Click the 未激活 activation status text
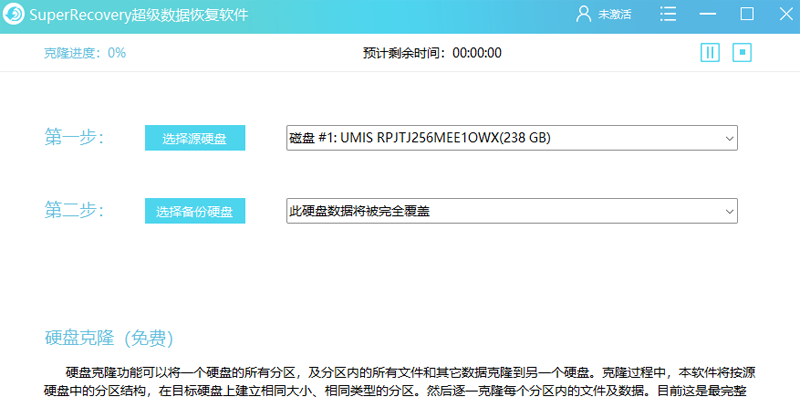This screenshot has height=400, width=800. pos(614,15)
